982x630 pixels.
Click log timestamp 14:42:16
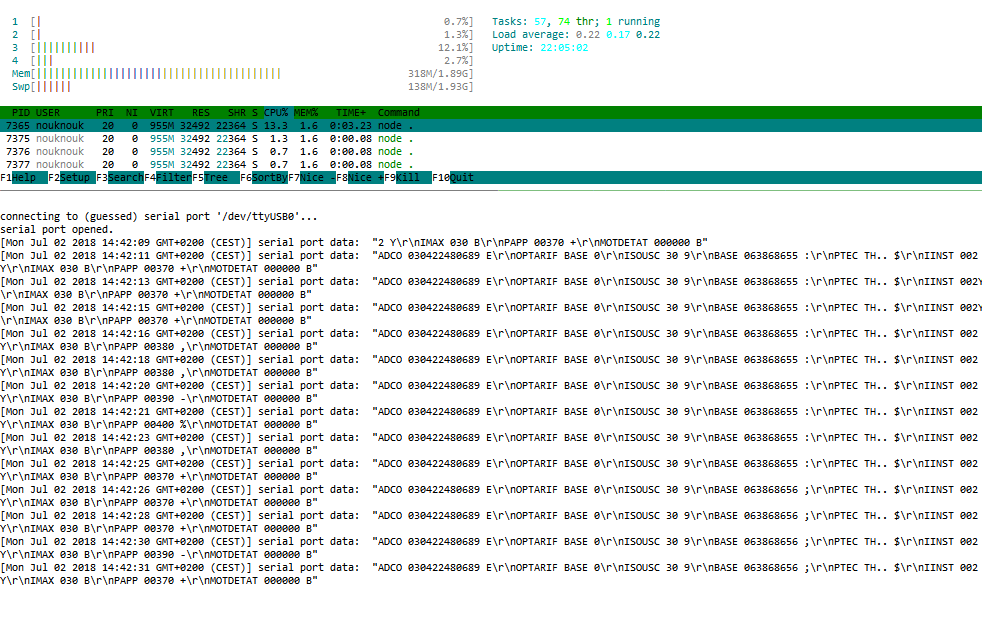[126, 334]
